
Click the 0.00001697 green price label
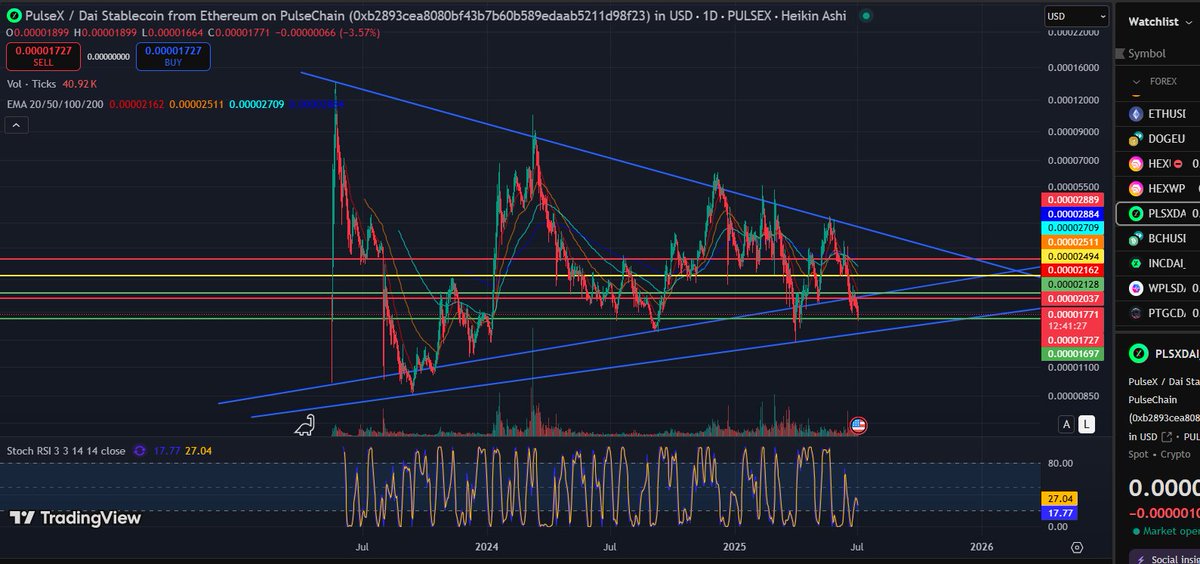[1071, 354]
